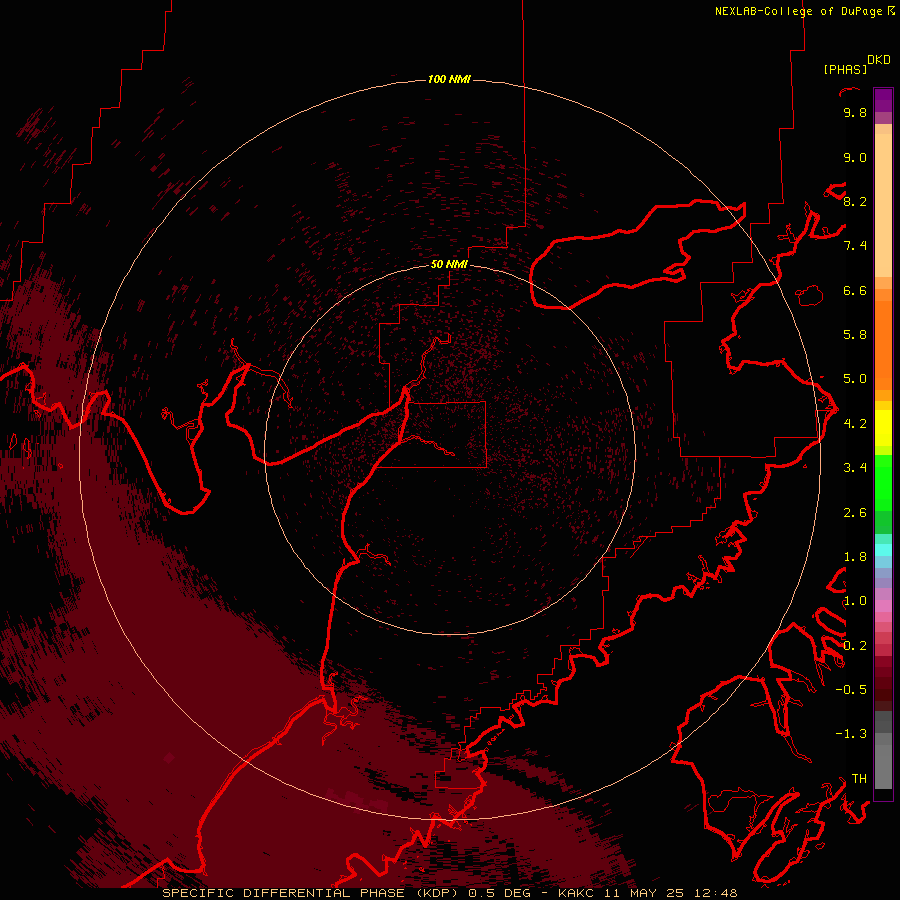This screenshot has width=900, height=900.
Task: Click the 2.6 legend value
Action: coord(855,513)
